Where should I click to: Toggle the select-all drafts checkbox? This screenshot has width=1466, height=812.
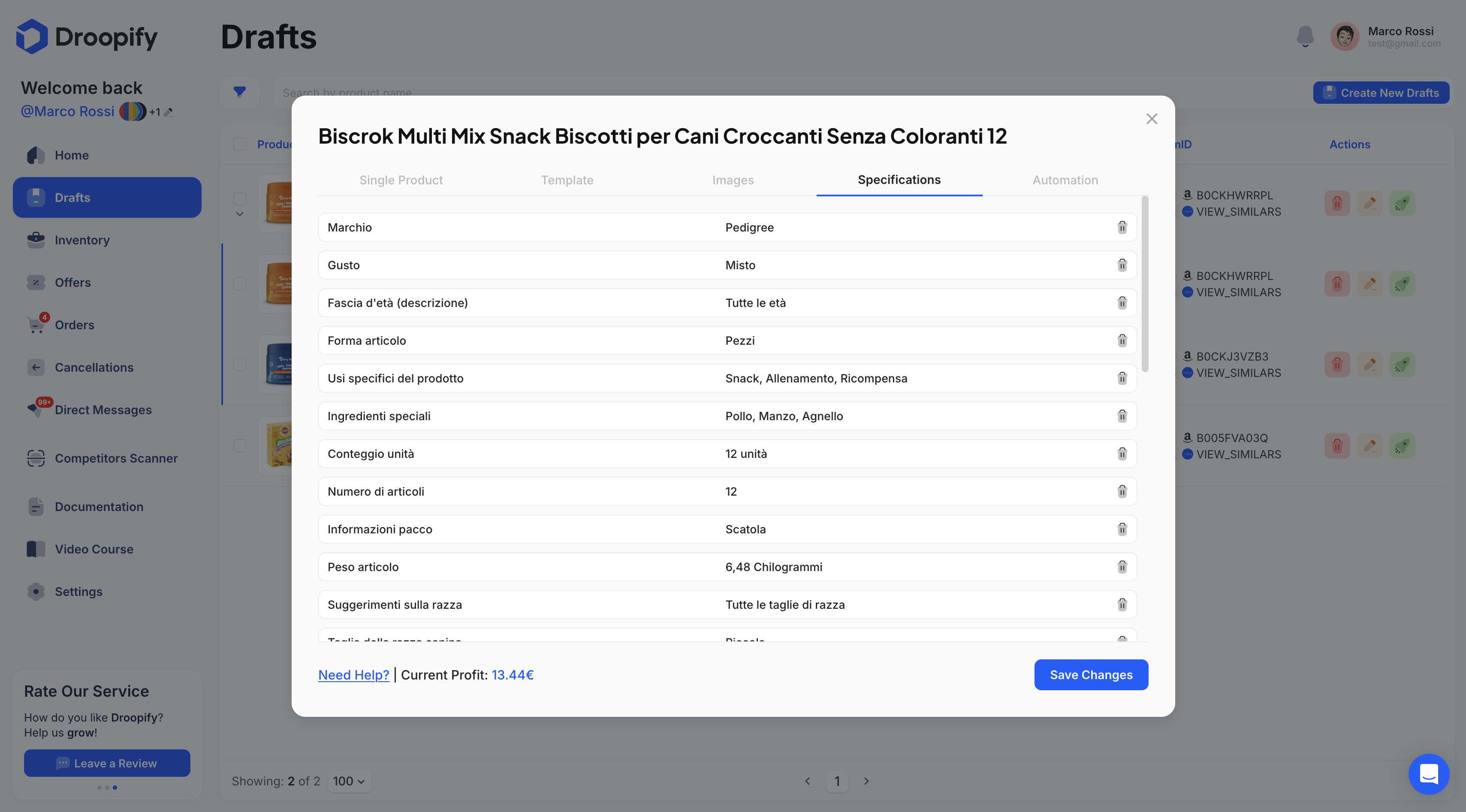click(240, 144)
